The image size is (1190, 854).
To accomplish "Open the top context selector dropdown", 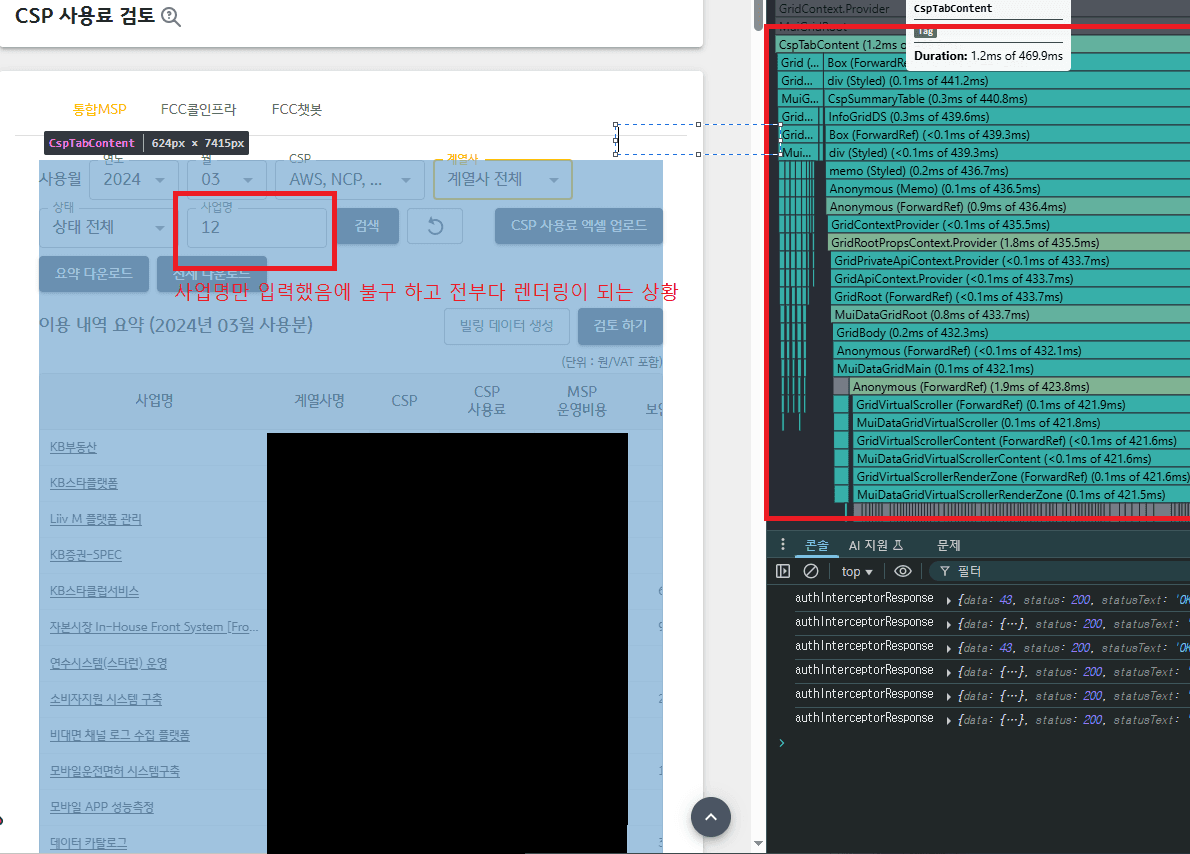I will click(x=857, y=571).
